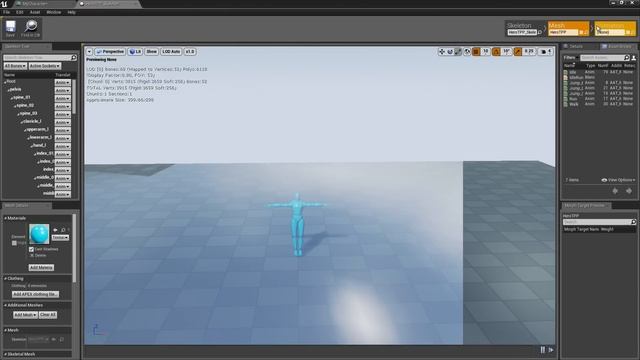Toggle the scale snapping orange icon
Viewport: 640px width, 360px height.
click(518, 52)
